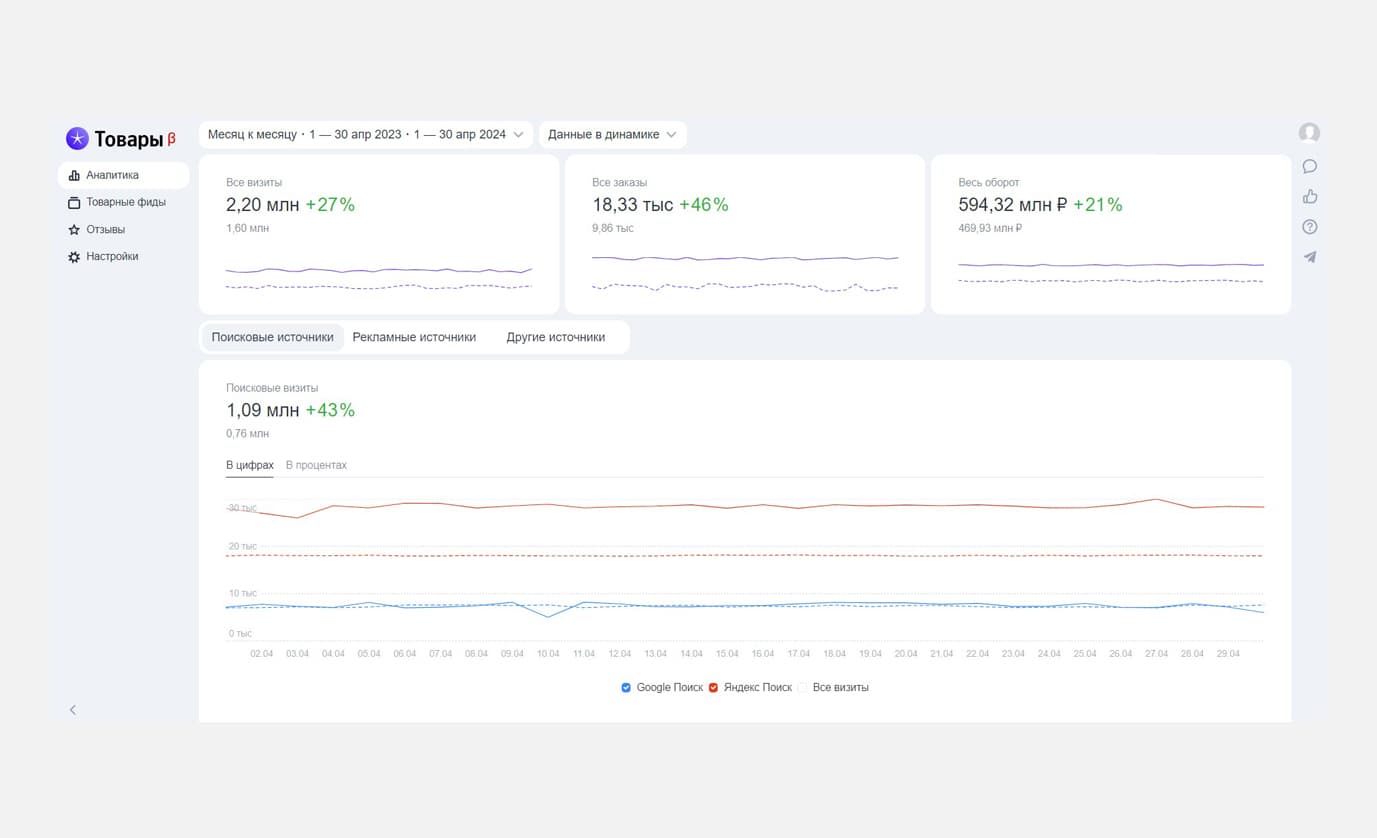Click the Поисковые визиты heading
Viewport: 1377px width, 838px height.
tap(272, 388)
